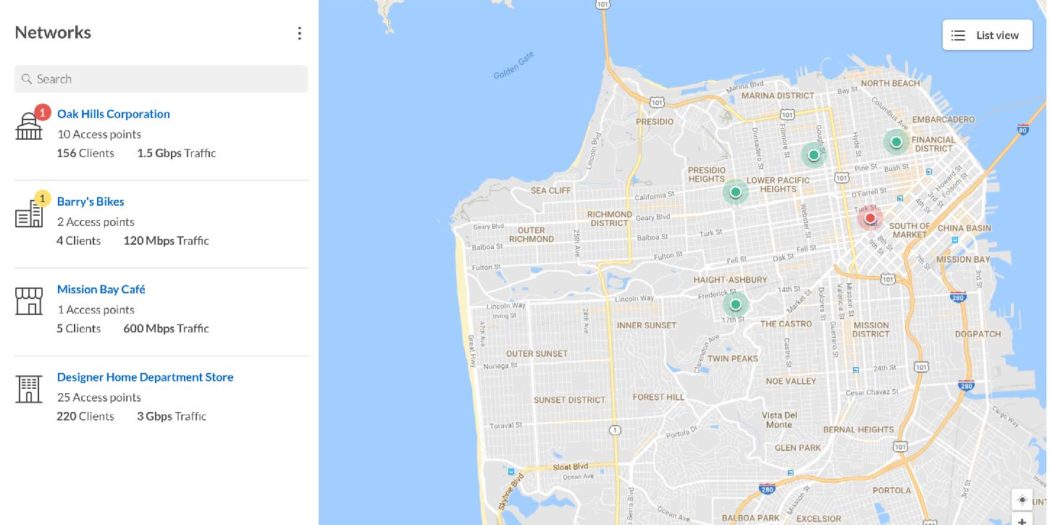
Task: Click the Oak Hills Corporation building icon
Action: click(29, 126)
